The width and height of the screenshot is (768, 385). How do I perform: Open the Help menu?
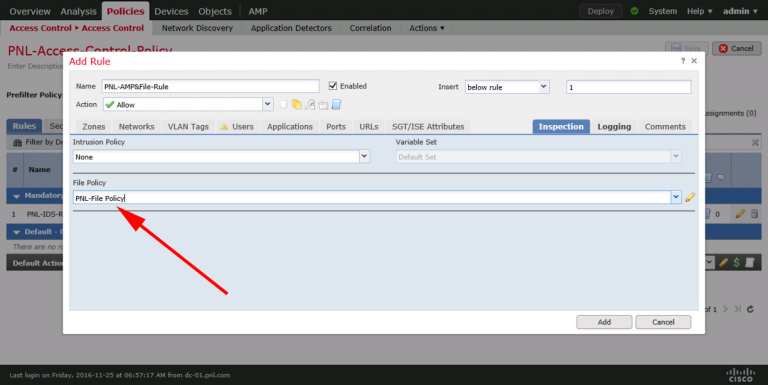tap(699, 11)
